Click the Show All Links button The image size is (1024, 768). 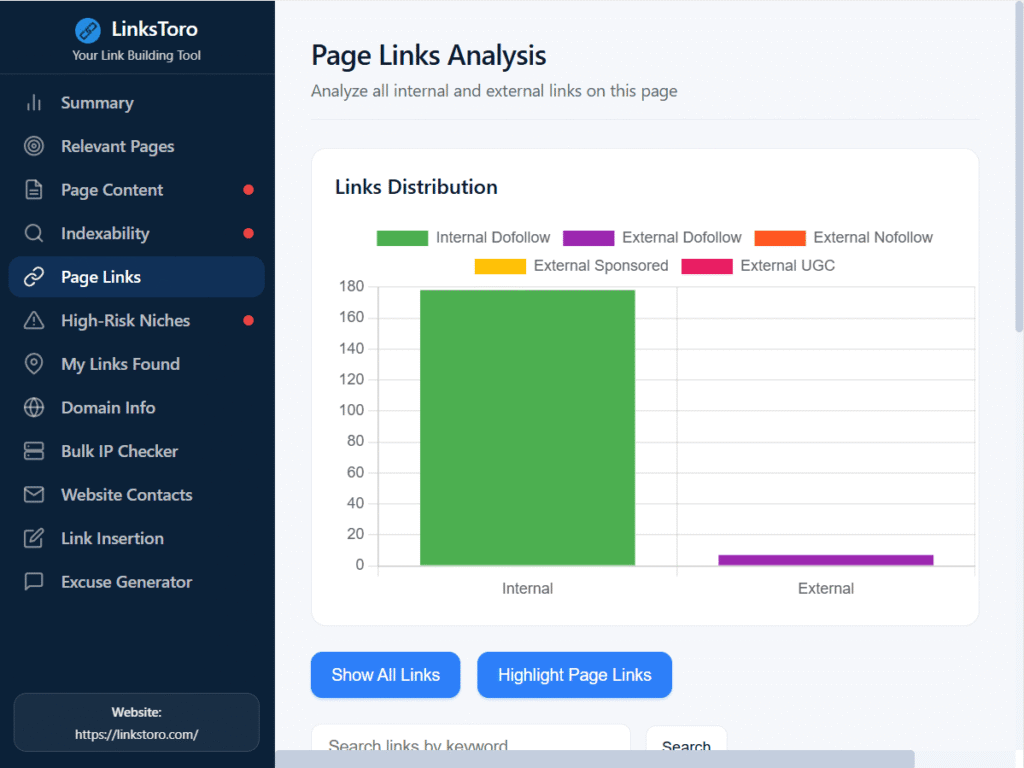click(385, 675)
